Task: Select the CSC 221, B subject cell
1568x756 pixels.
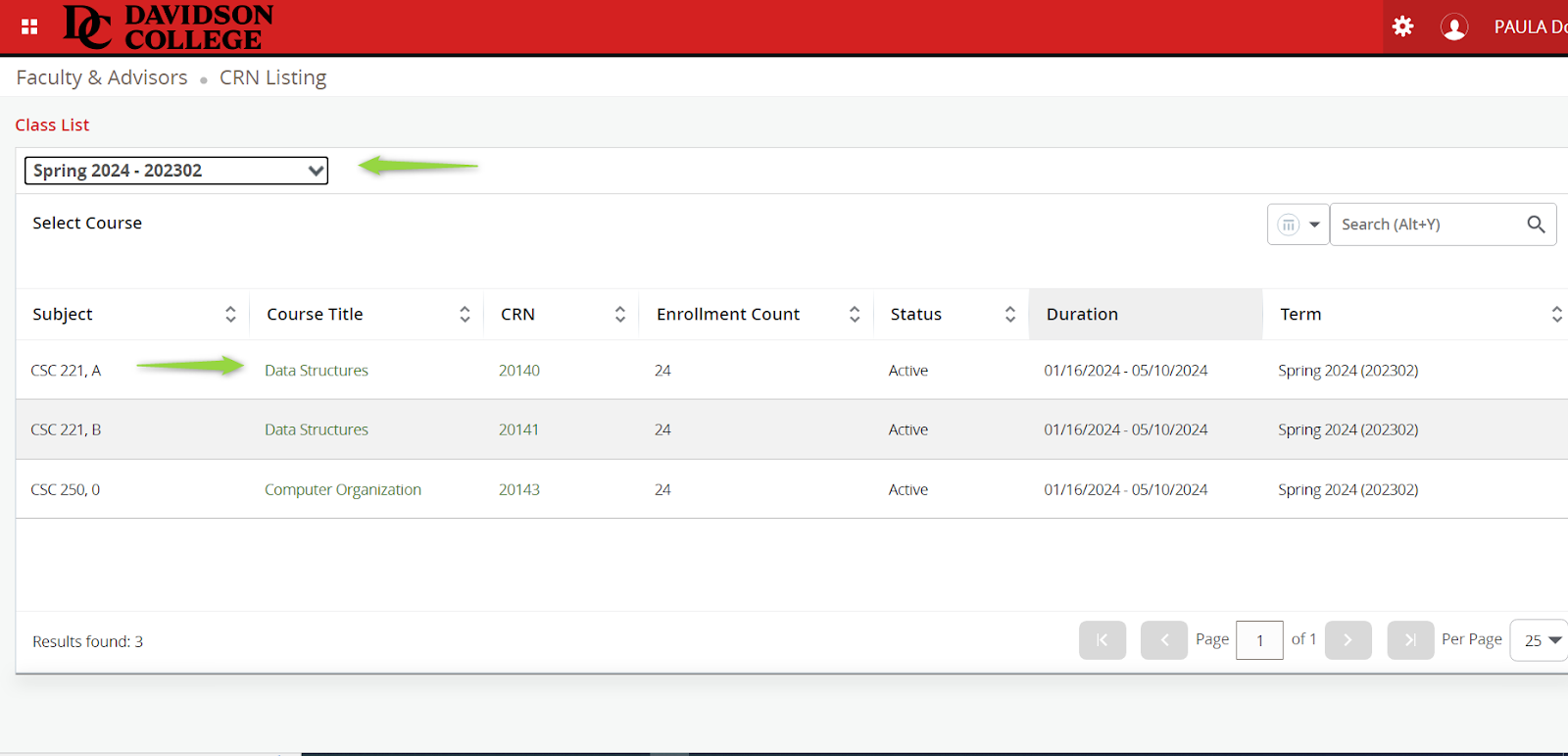Action: 66,429
